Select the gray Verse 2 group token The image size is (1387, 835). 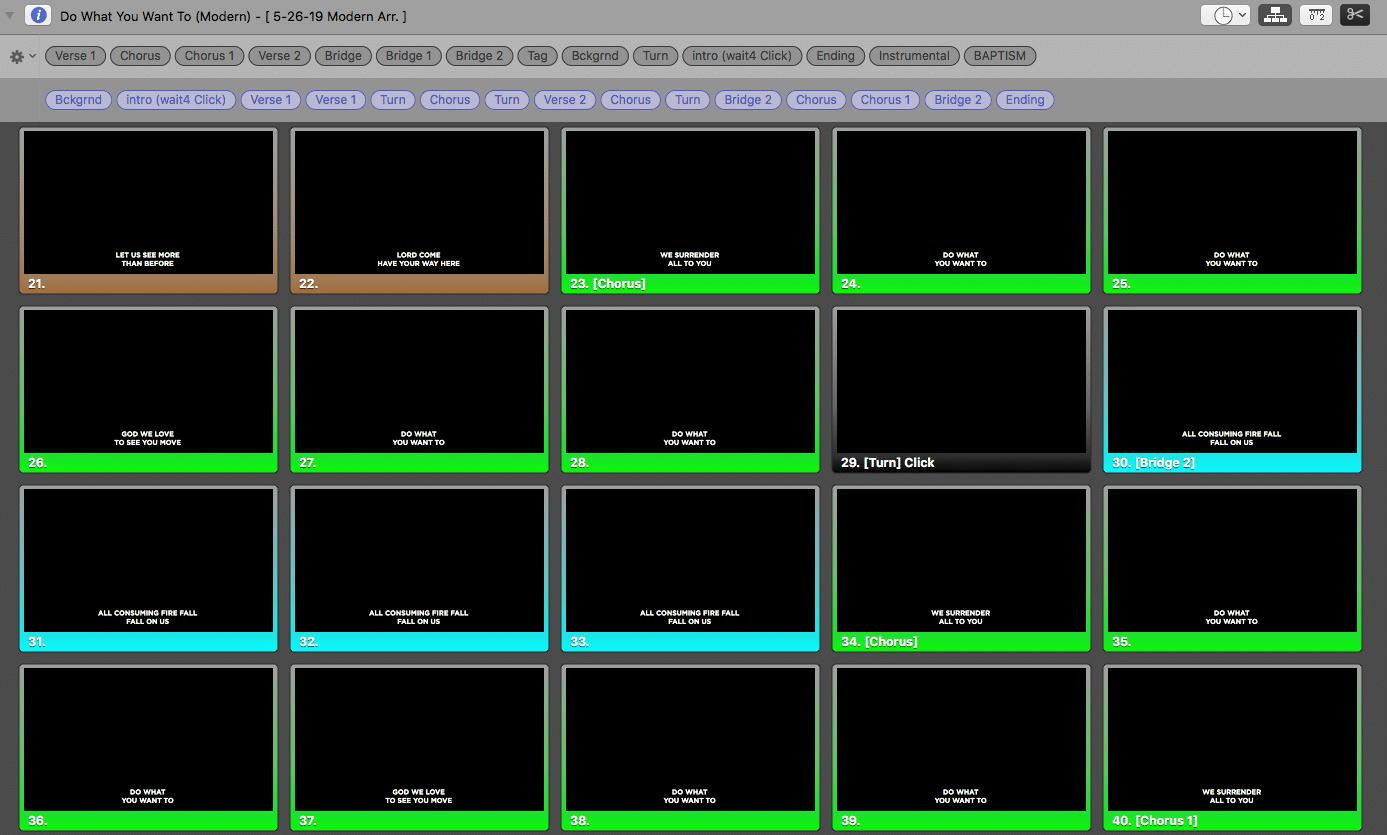(279, 56)
